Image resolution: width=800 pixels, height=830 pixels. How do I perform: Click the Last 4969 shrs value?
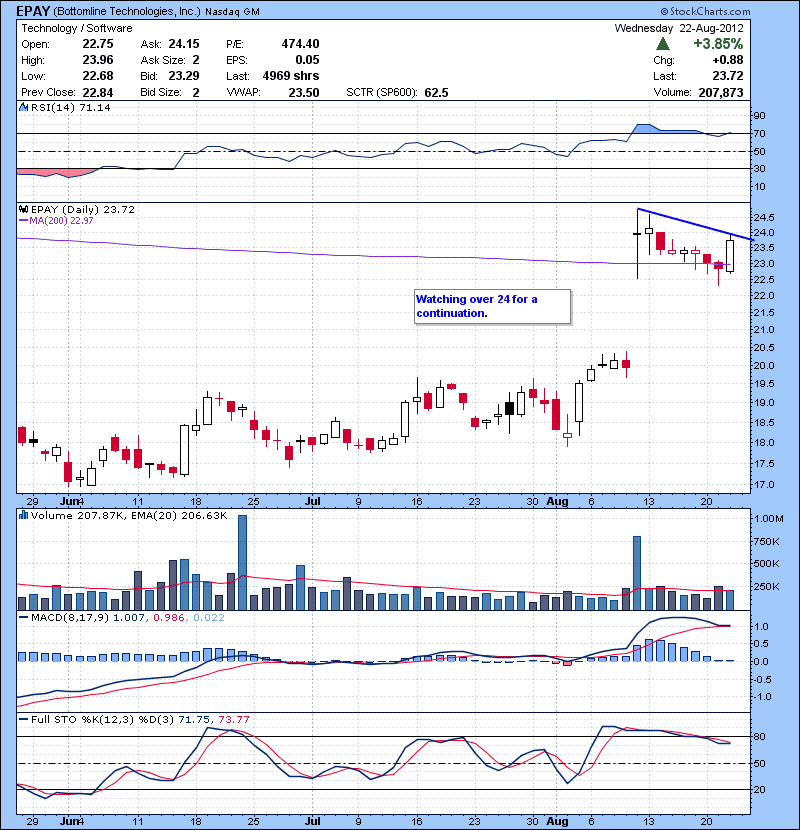(x=291, y=76)
